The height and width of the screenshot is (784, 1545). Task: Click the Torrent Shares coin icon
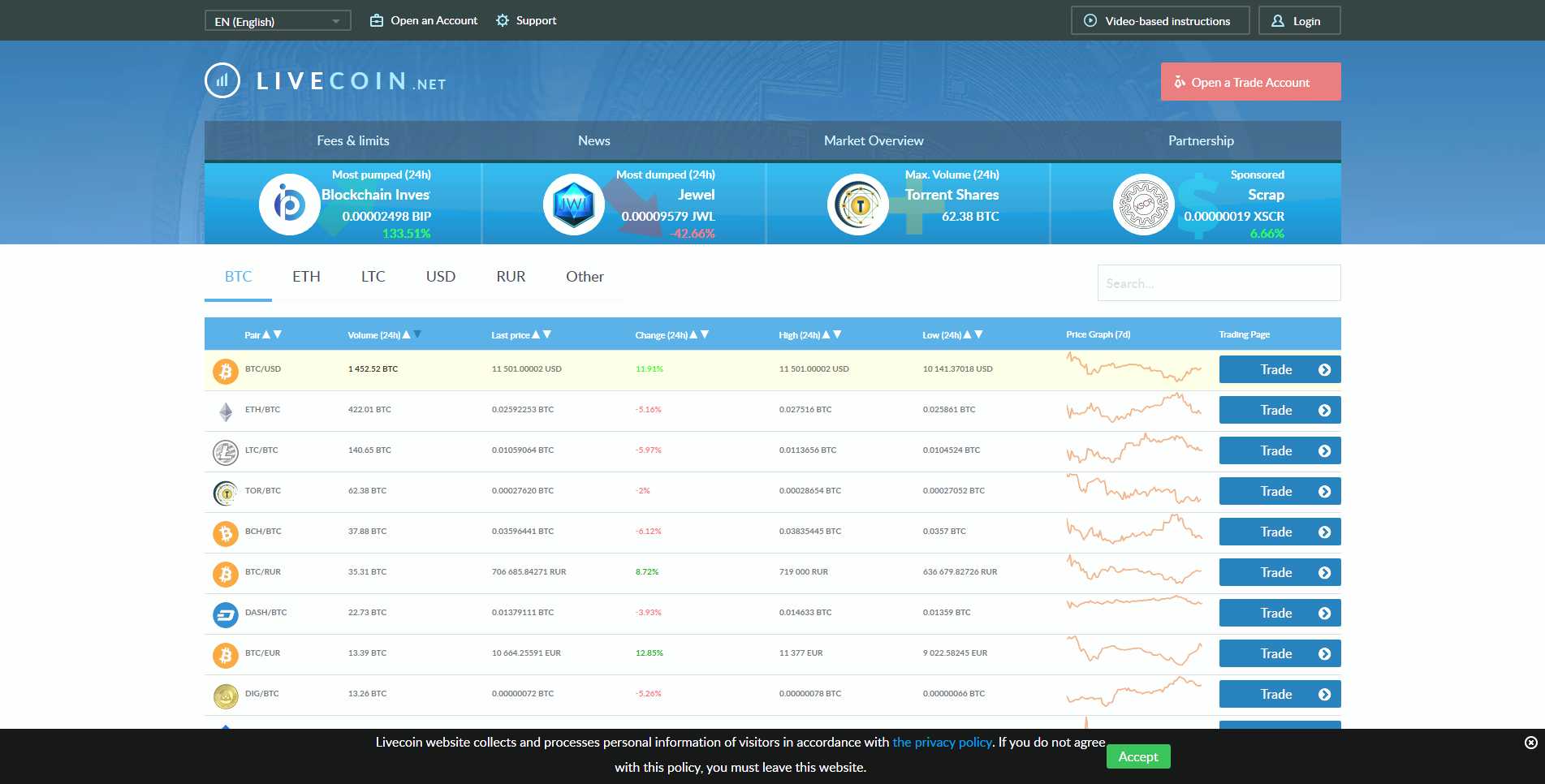(858, 205)
